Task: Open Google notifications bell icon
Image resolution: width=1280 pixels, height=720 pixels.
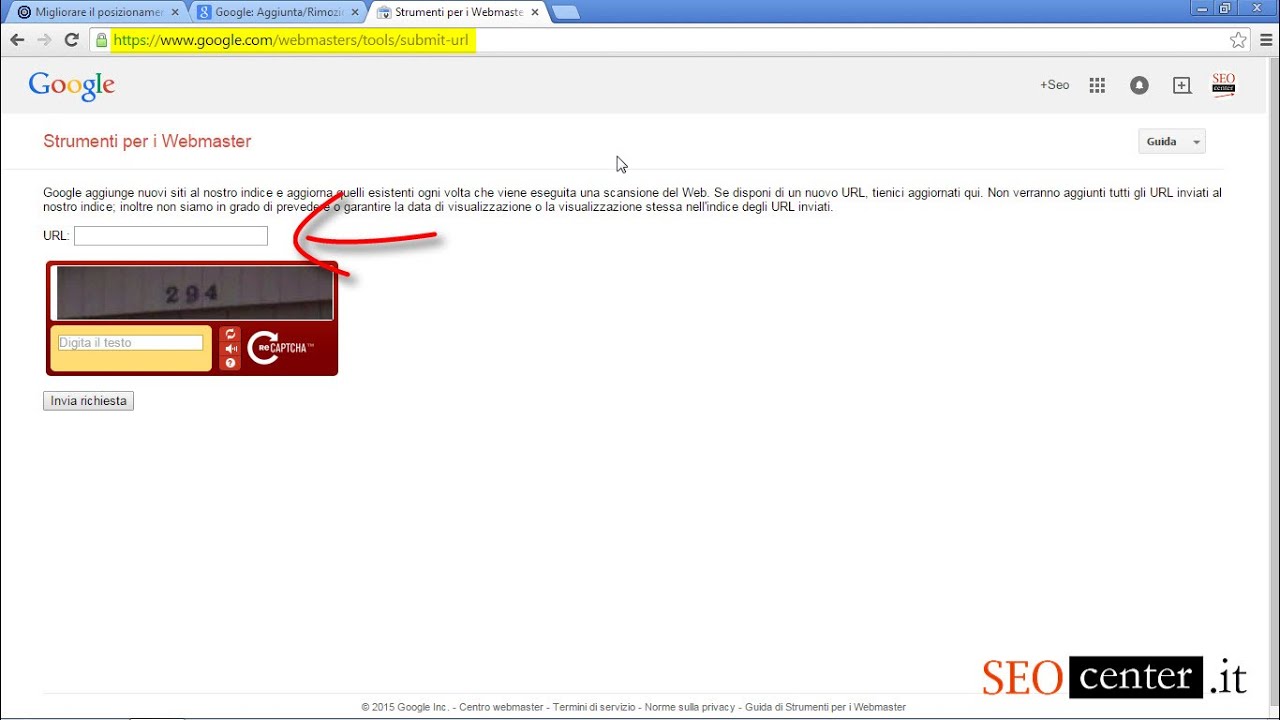Action: 1139,85
